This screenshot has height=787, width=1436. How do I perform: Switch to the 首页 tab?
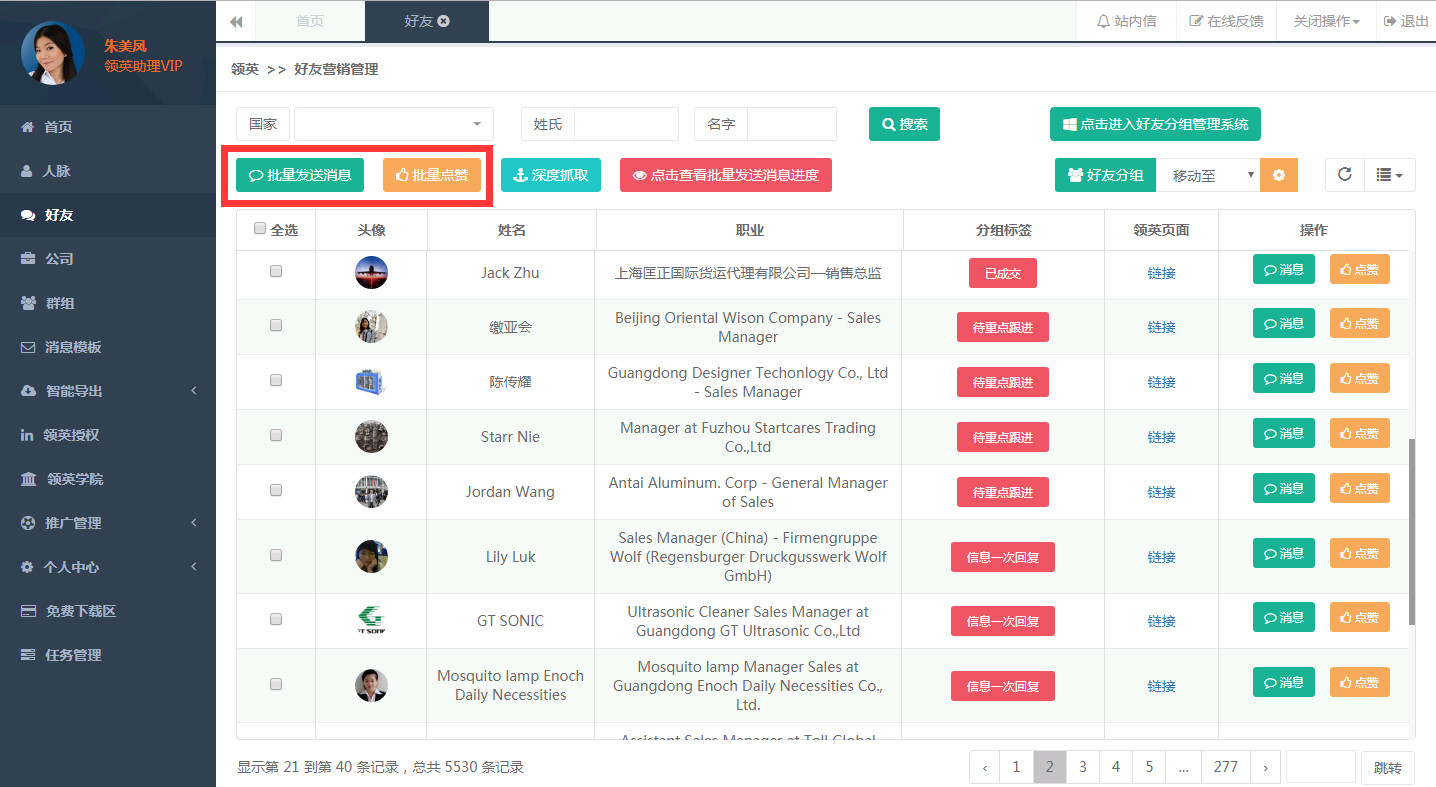[310, 21]
